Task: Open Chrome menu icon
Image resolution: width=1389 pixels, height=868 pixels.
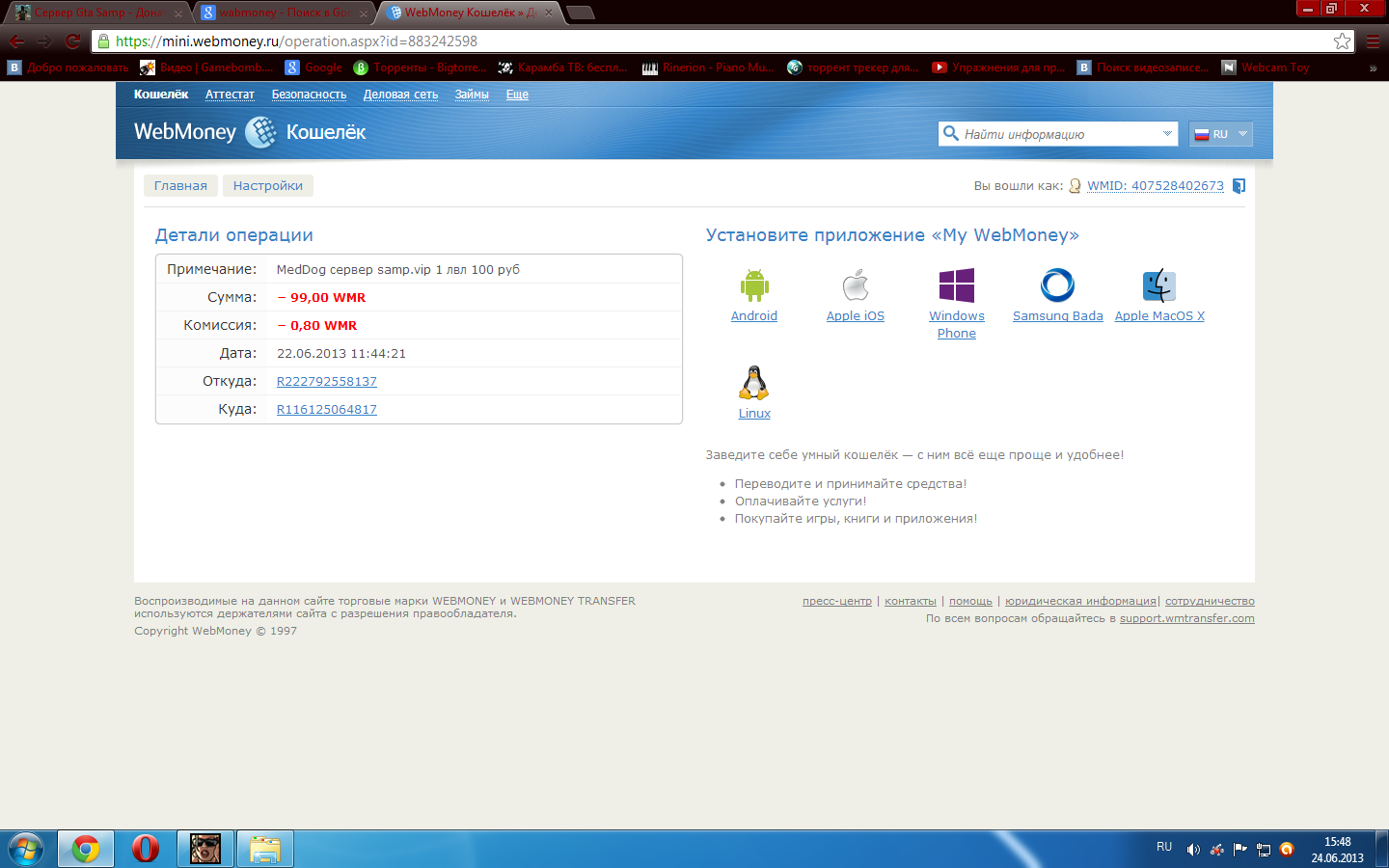Action: (x=1373, y=41)
